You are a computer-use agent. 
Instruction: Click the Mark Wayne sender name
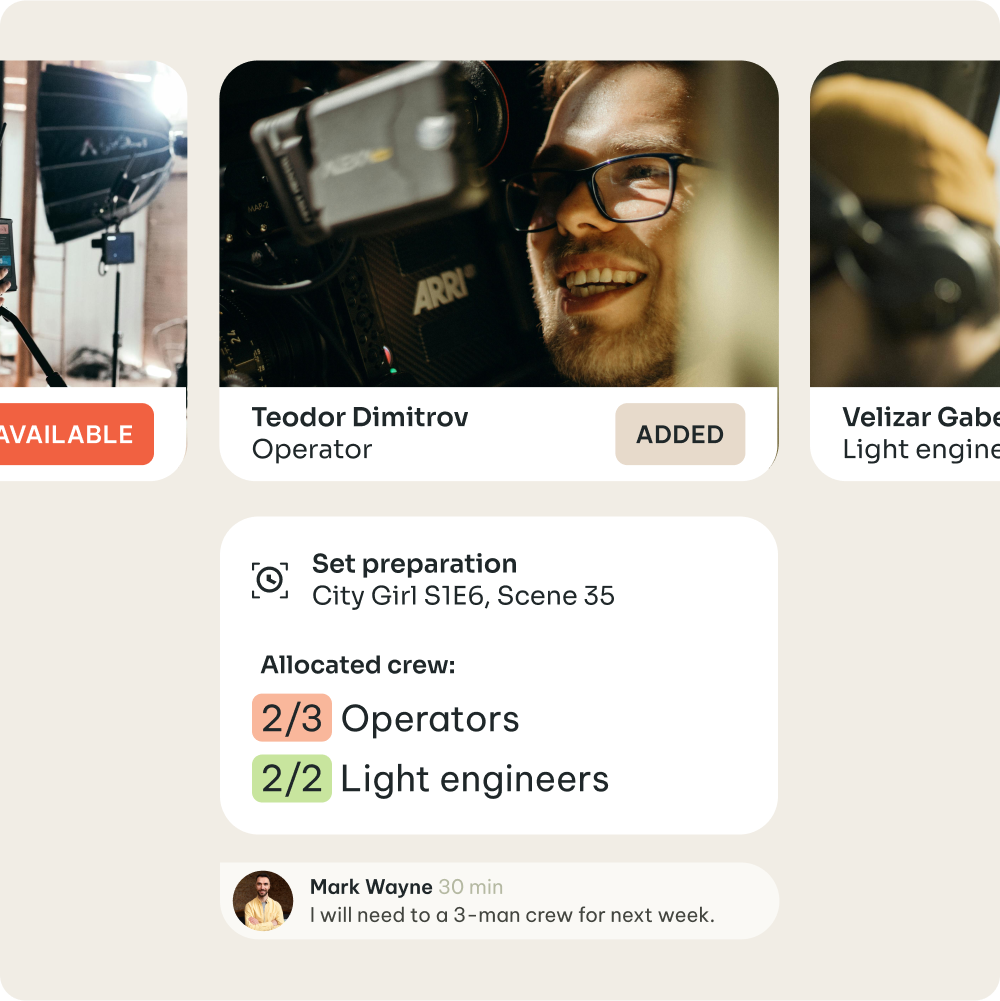(371, 887)
